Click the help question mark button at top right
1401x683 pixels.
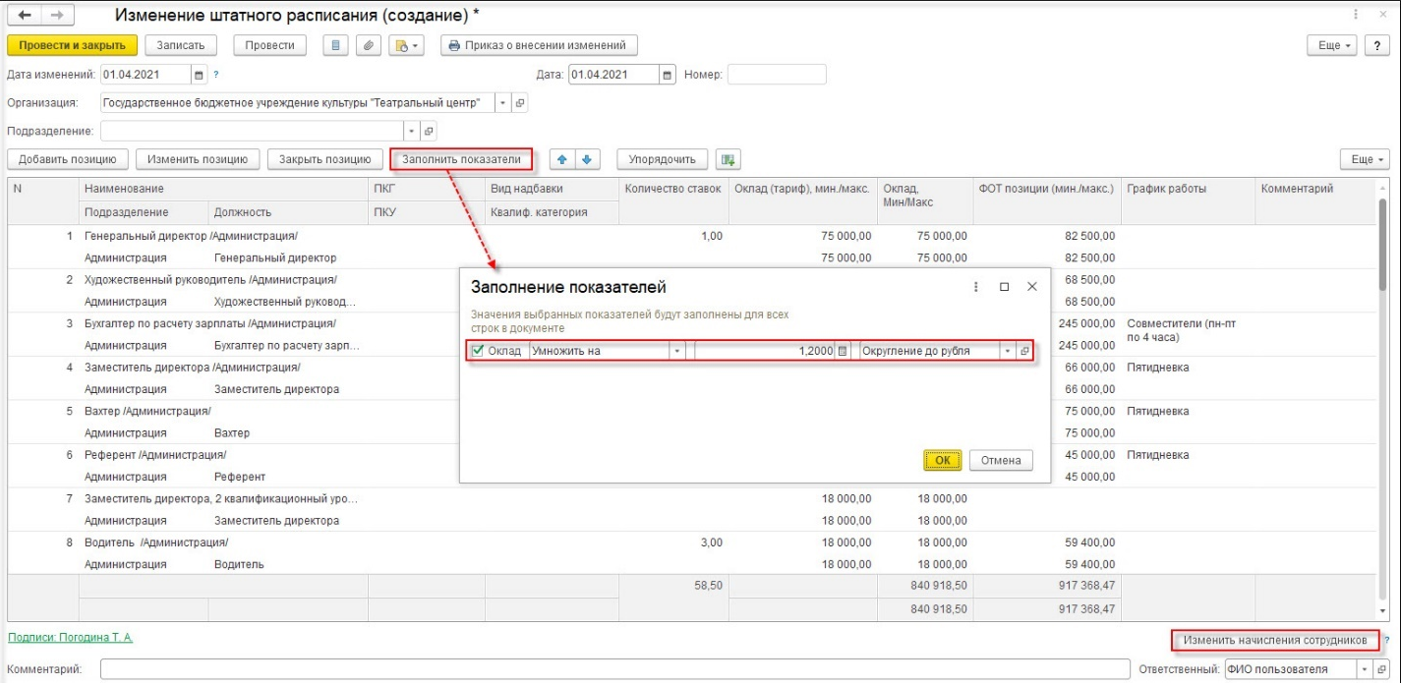1378,45
